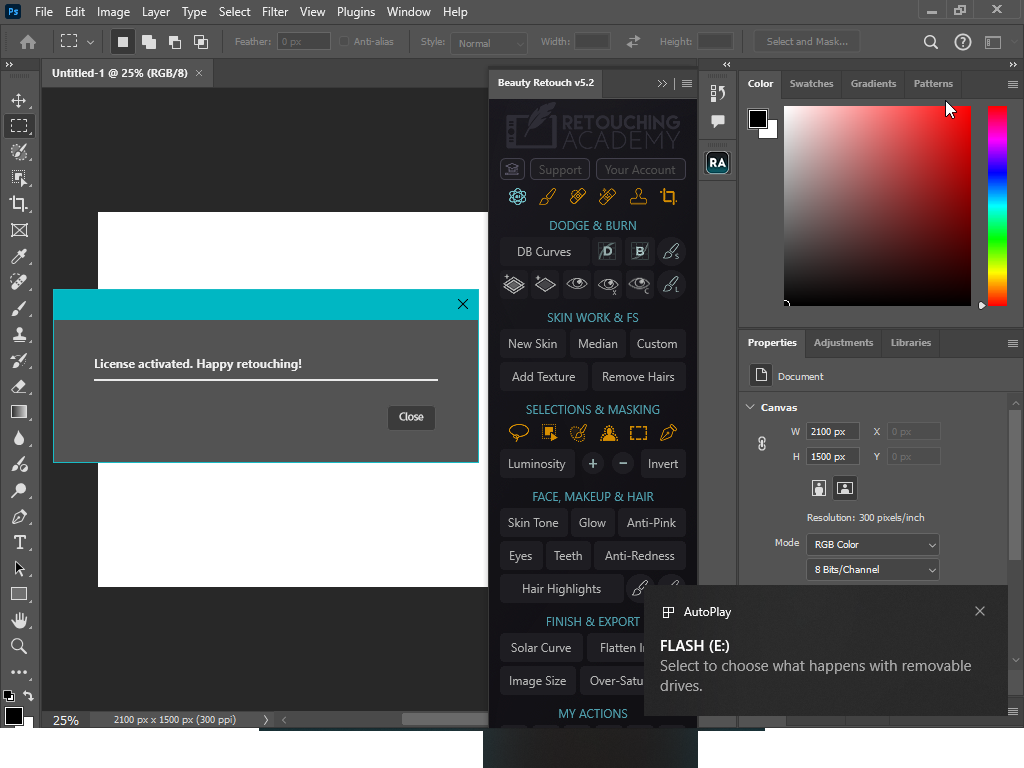The image size is (1024, 768).
Task: Open the Filter menu
Action: click(x=274, y=12)
